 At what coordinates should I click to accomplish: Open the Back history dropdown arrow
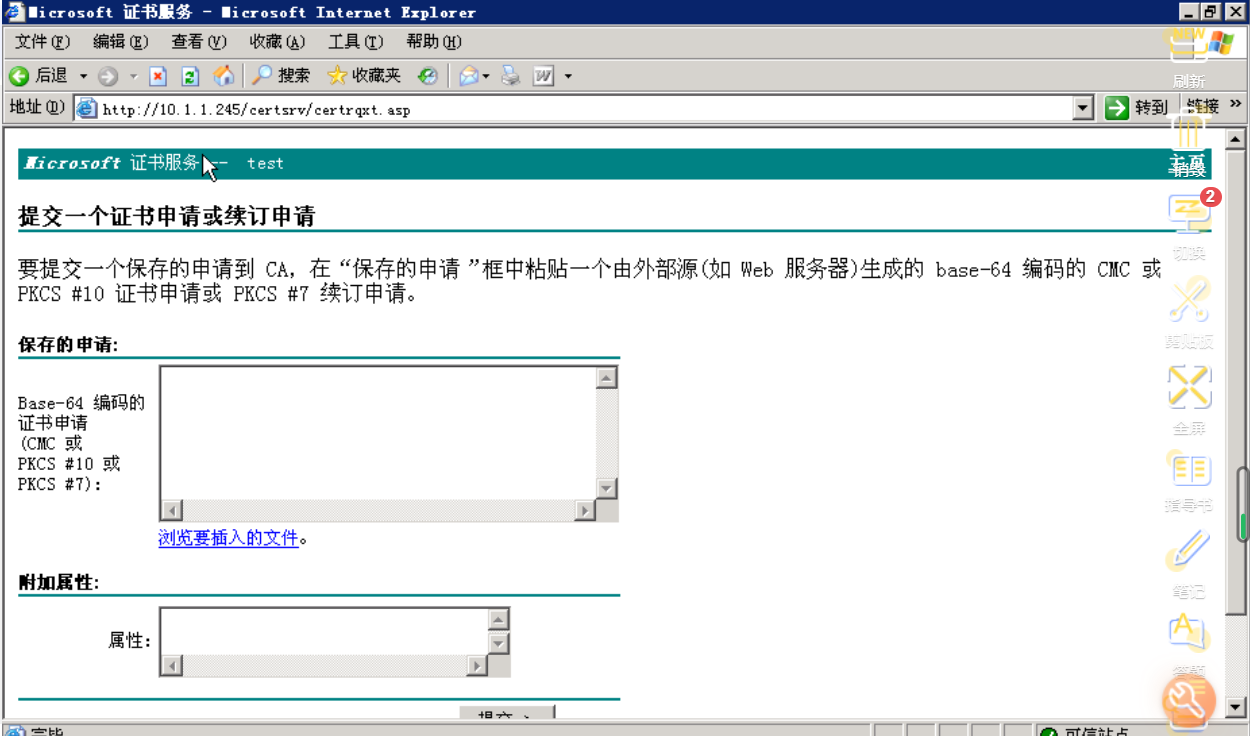pyautogui.click(x=83, y=76)
